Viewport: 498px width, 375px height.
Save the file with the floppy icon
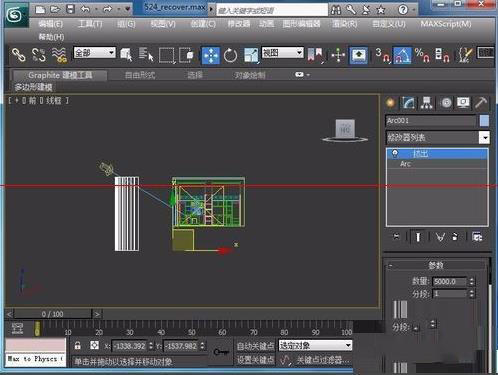pyautogui.click(x=71, y=9)
